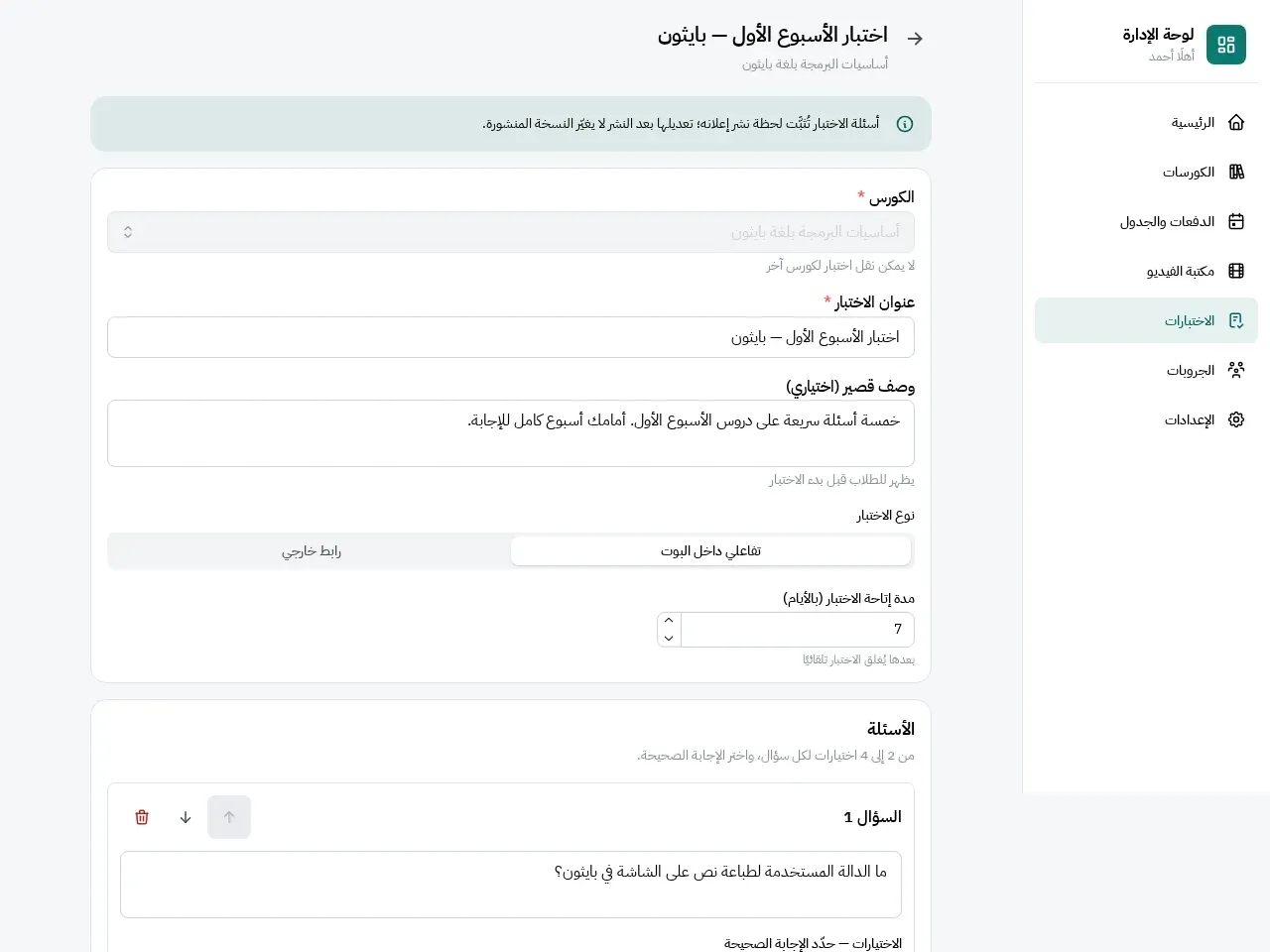Click the info icon in the notice banner
Screen dimensions: 1270x952
click(905, 124)
